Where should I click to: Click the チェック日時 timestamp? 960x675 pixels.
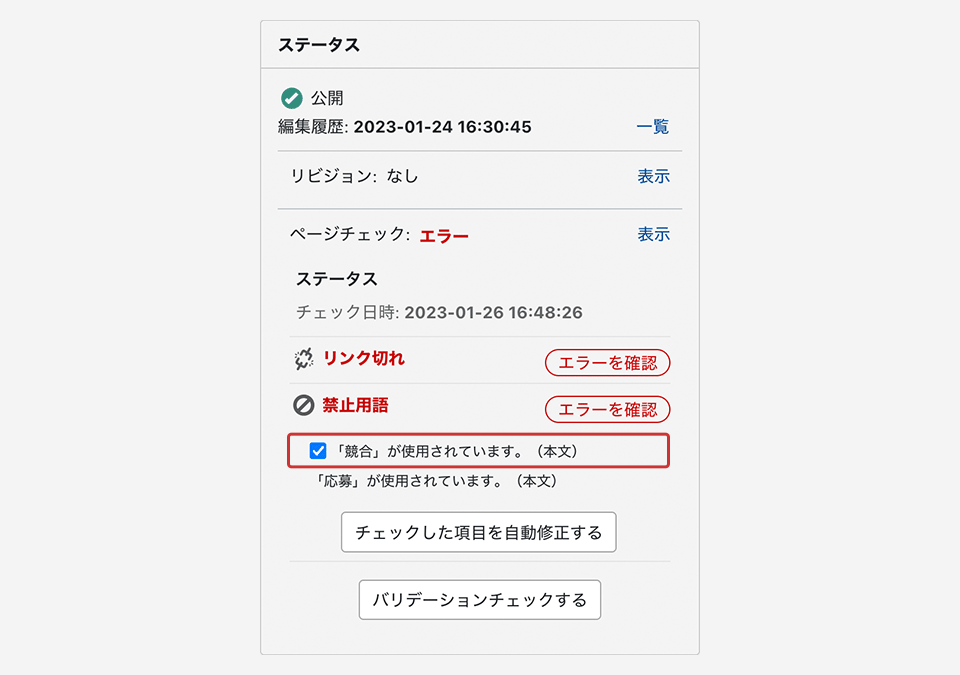493,312
